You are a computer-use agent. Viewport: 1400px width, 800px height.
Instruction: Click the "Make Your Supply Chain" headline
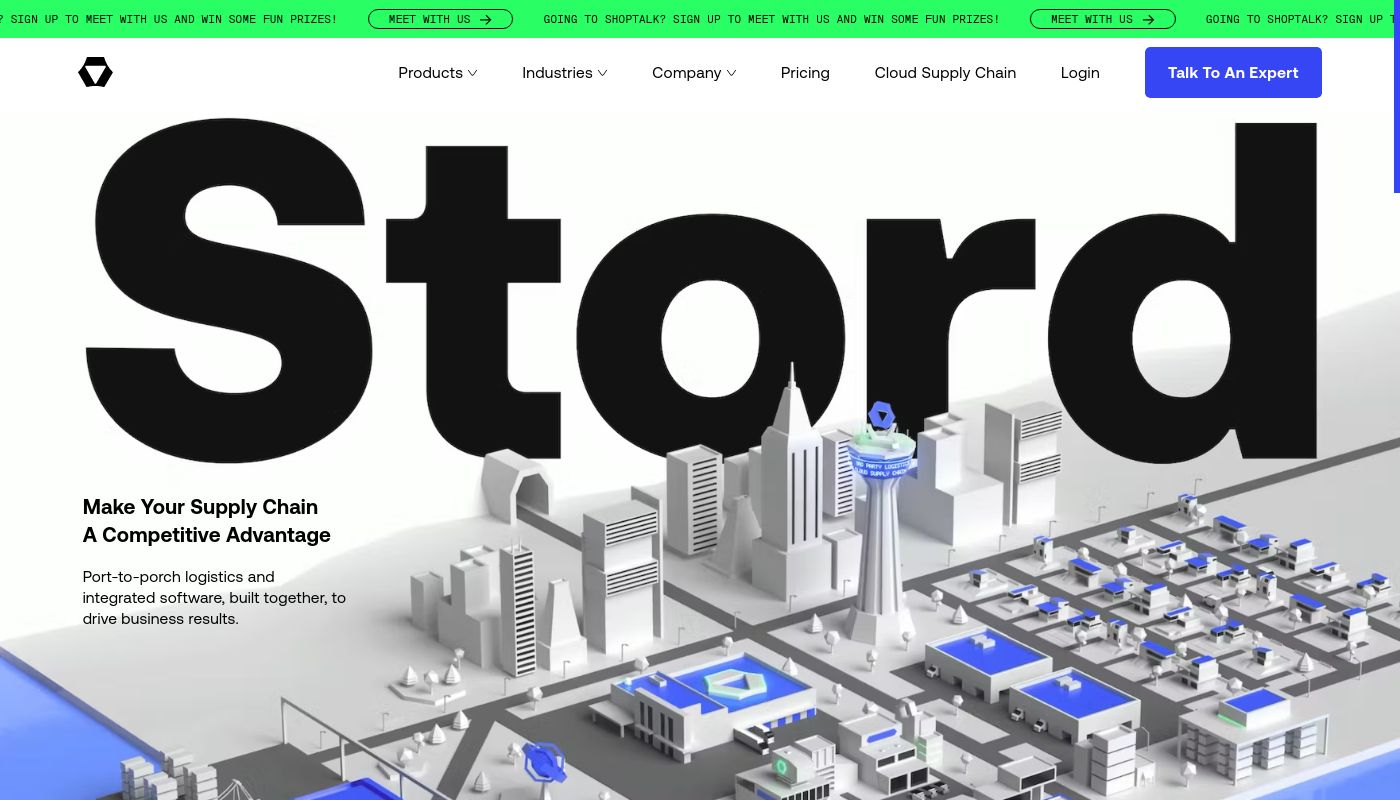click(x=206, y=521)
